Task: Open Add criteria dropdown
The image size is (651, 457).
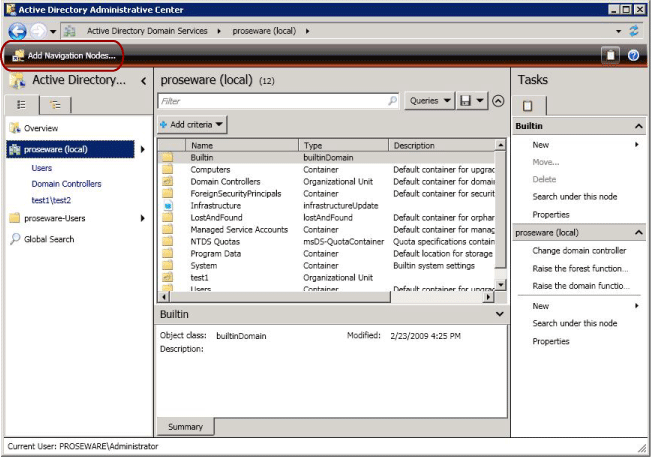Action: [192, 125]
